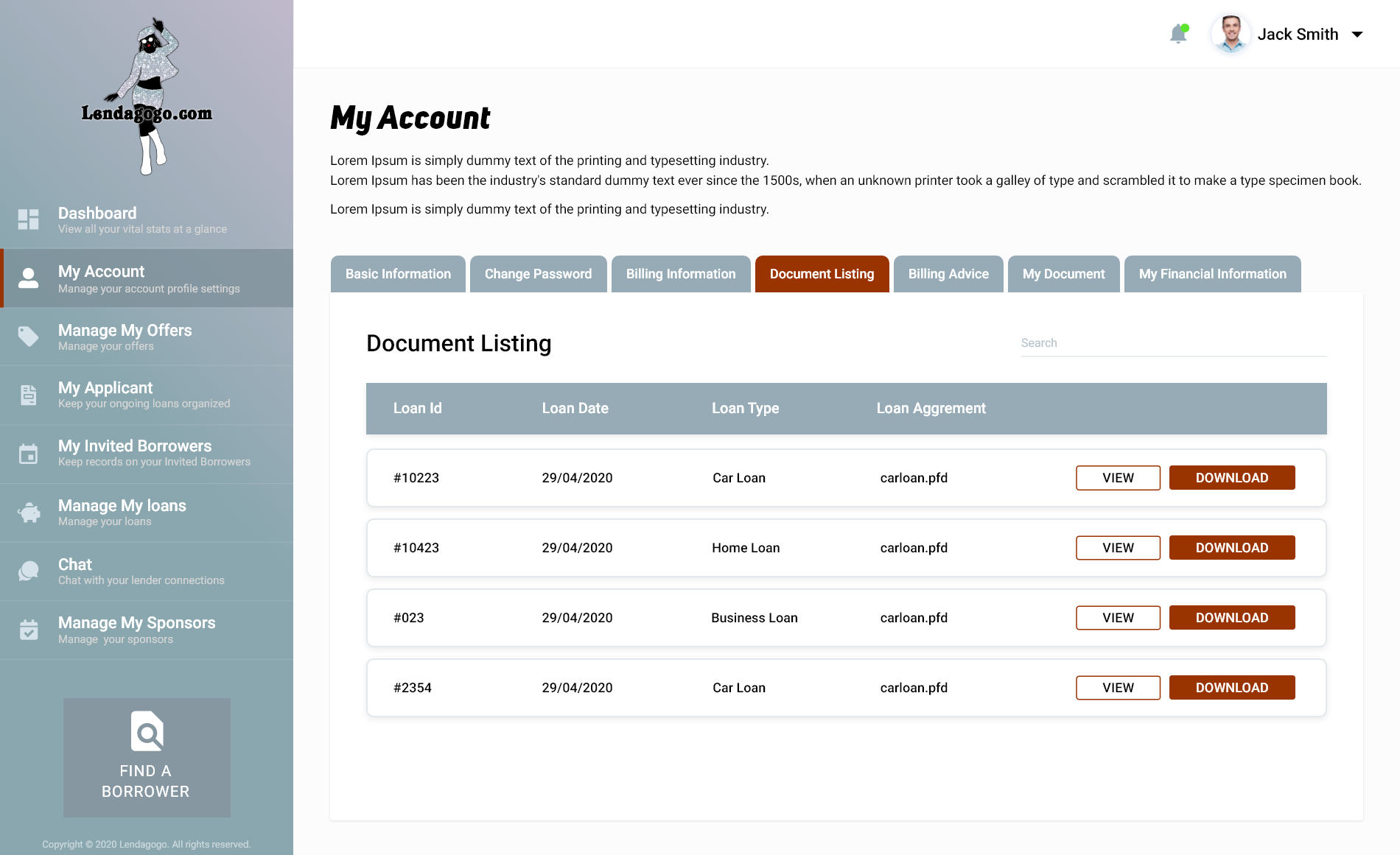Screen dimensions: 1400x855
Task: Click the Manage My Offers tag icon
Action: 29,337
